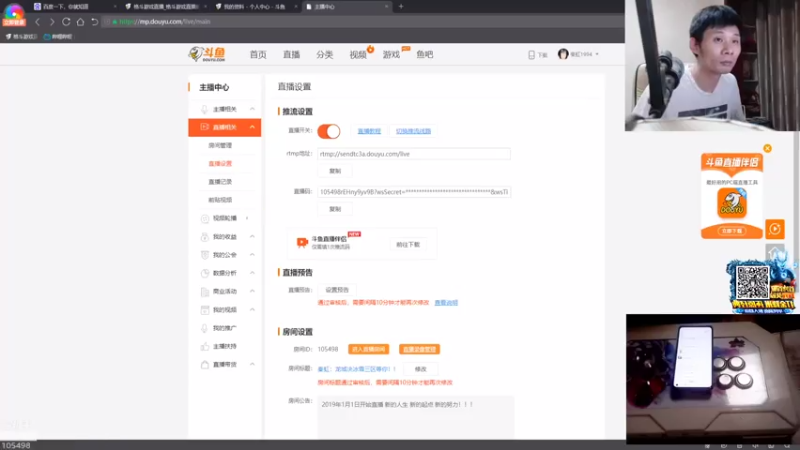Click the back-to-top arrow button

774,253
